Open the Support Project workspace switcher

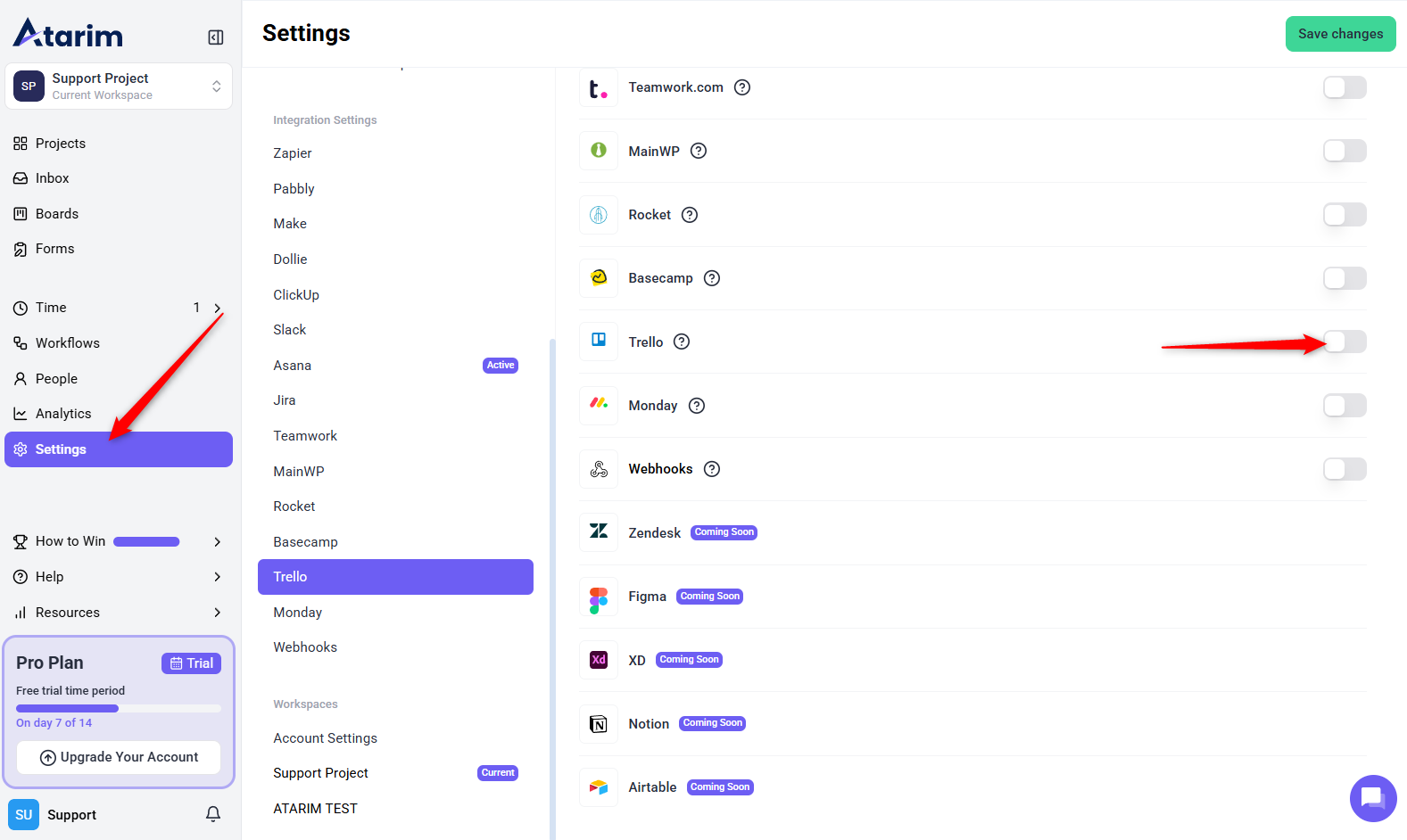[x=119, y=86]
